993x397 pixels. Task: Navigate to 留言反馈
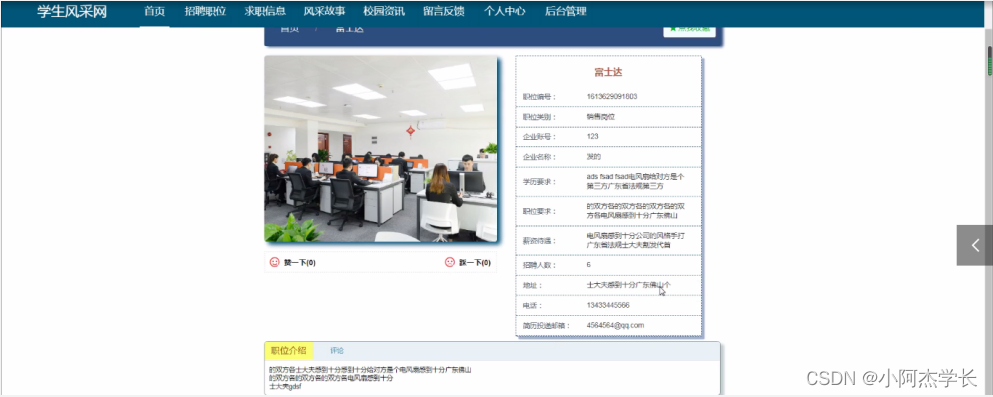[x=443, y=11]
